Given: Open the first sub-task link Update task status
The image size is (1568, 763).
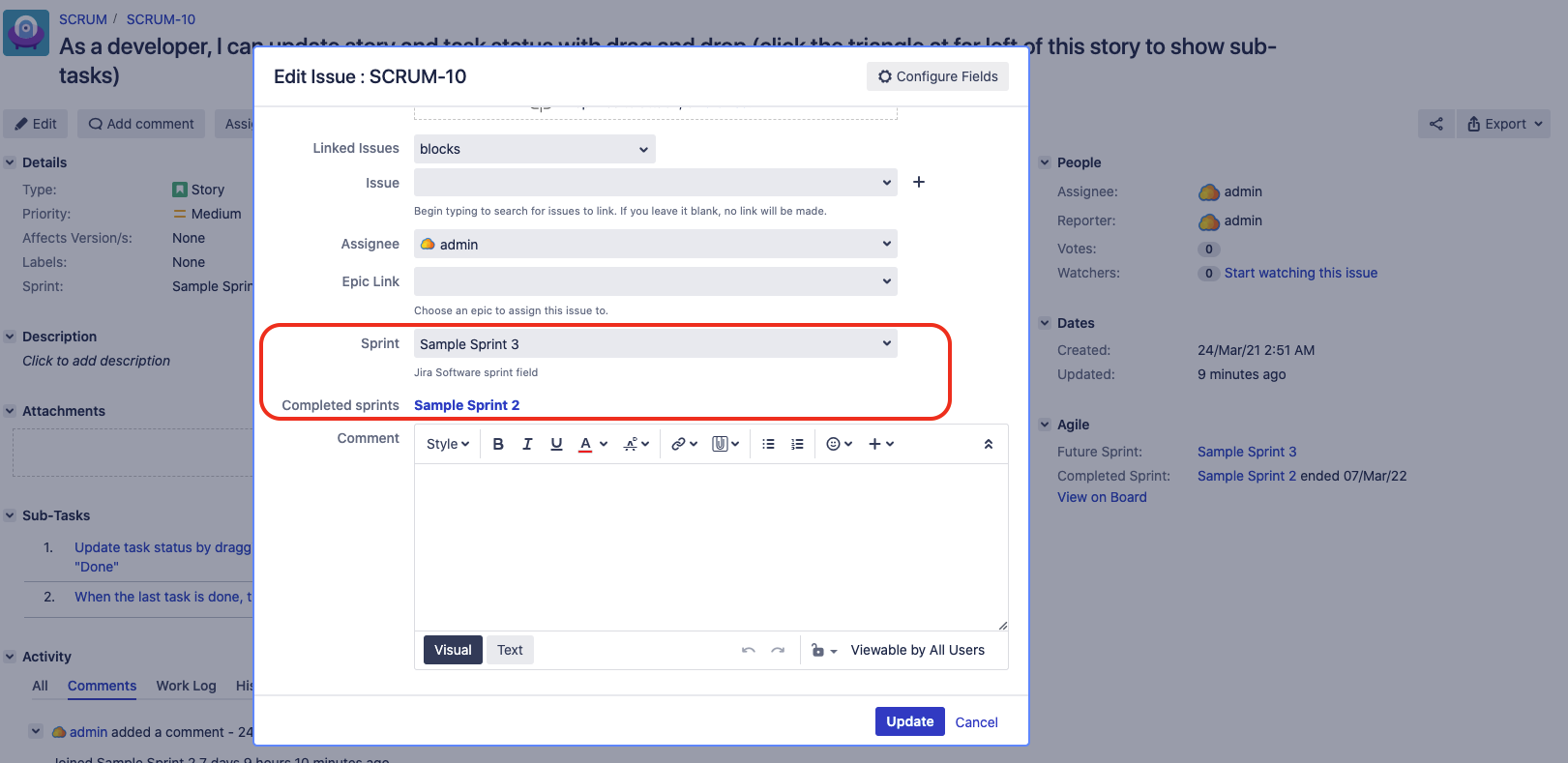Looking at the screenshot, I should [x=163, y=557].
